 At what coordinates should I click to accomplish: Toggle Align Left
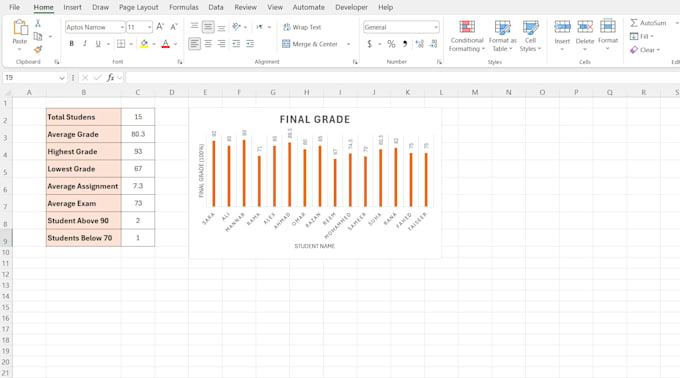[194, 43]
